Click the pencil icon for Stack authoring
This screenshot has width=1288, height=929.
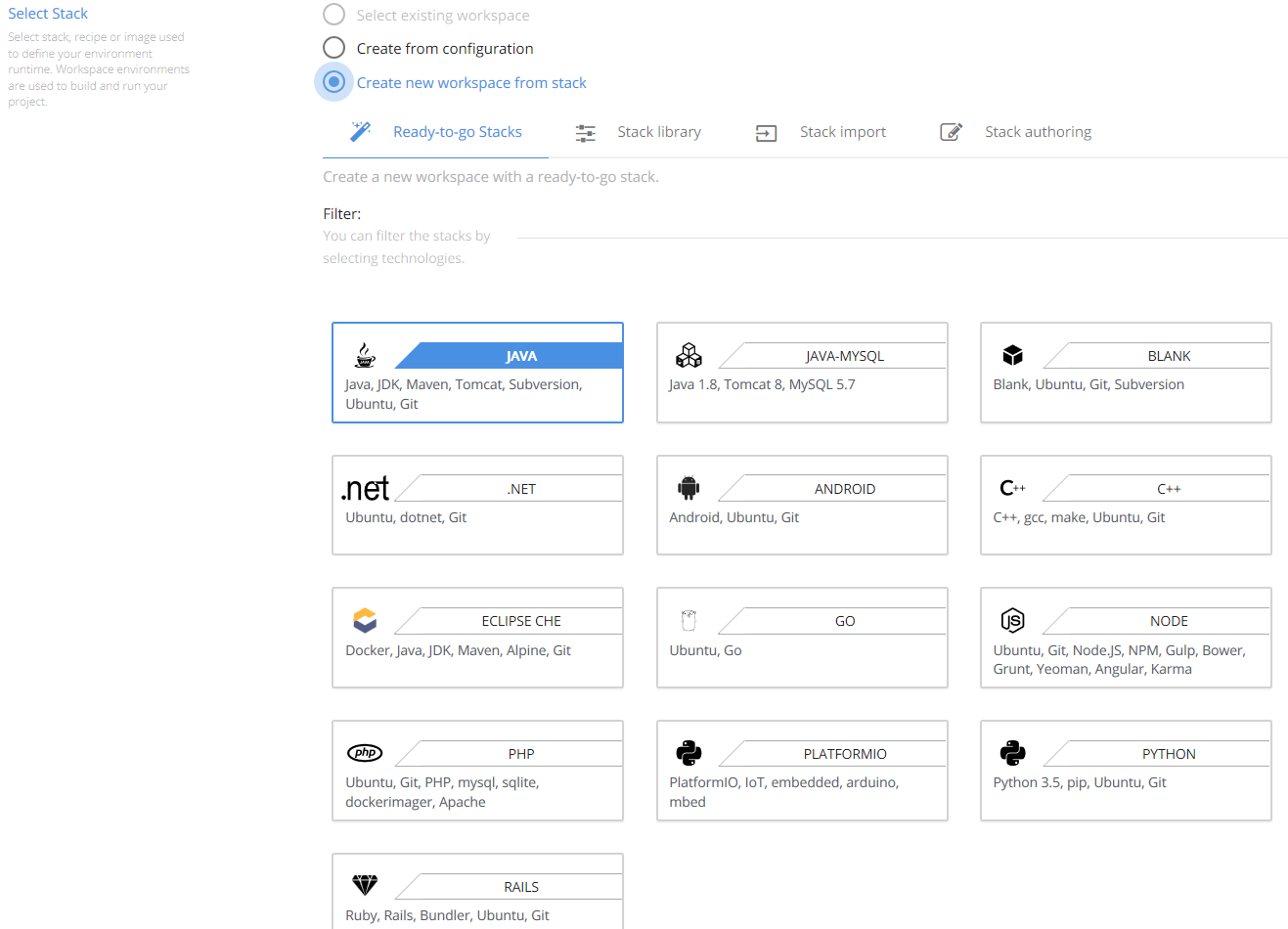point(952,132)
